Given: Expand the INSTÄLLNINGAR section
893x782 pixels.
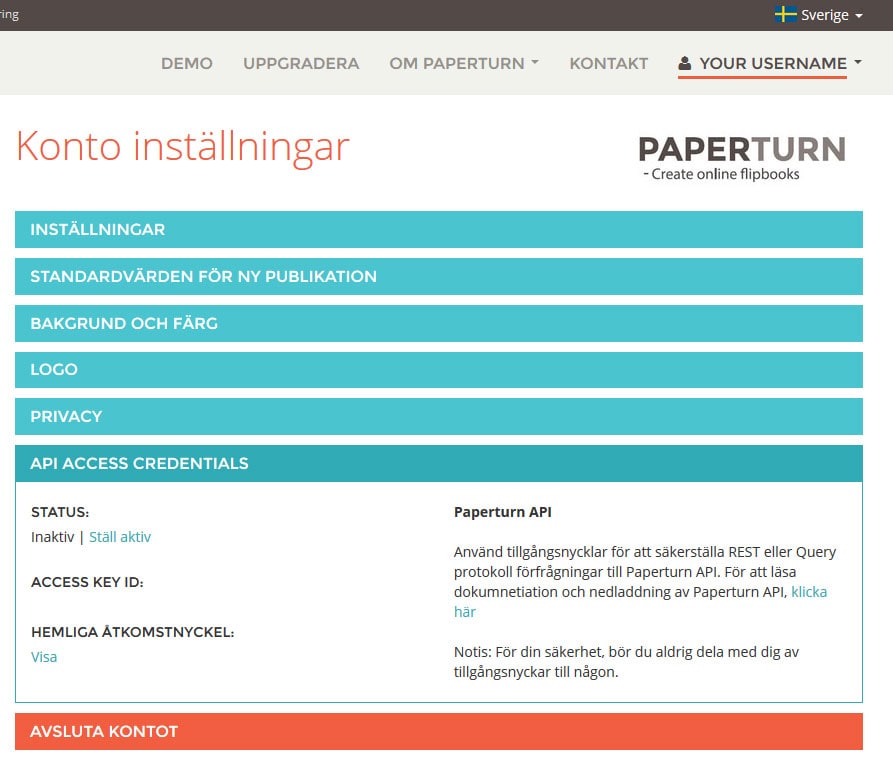Looking at the screenshot, I should (x=439, y=230).
